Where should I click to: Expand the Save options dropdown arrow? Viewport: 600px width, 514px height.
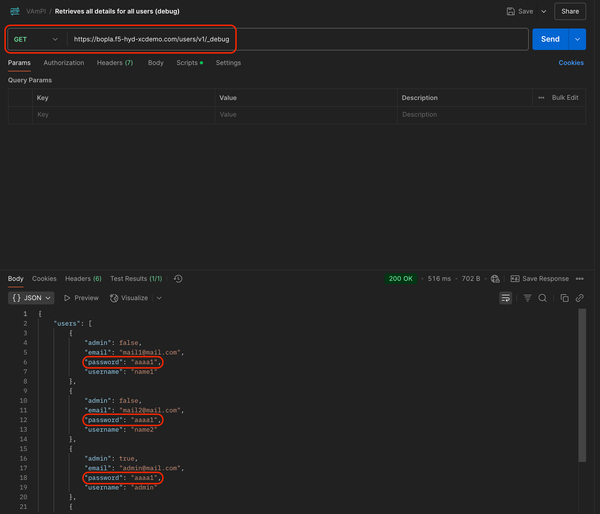point(543,12)
